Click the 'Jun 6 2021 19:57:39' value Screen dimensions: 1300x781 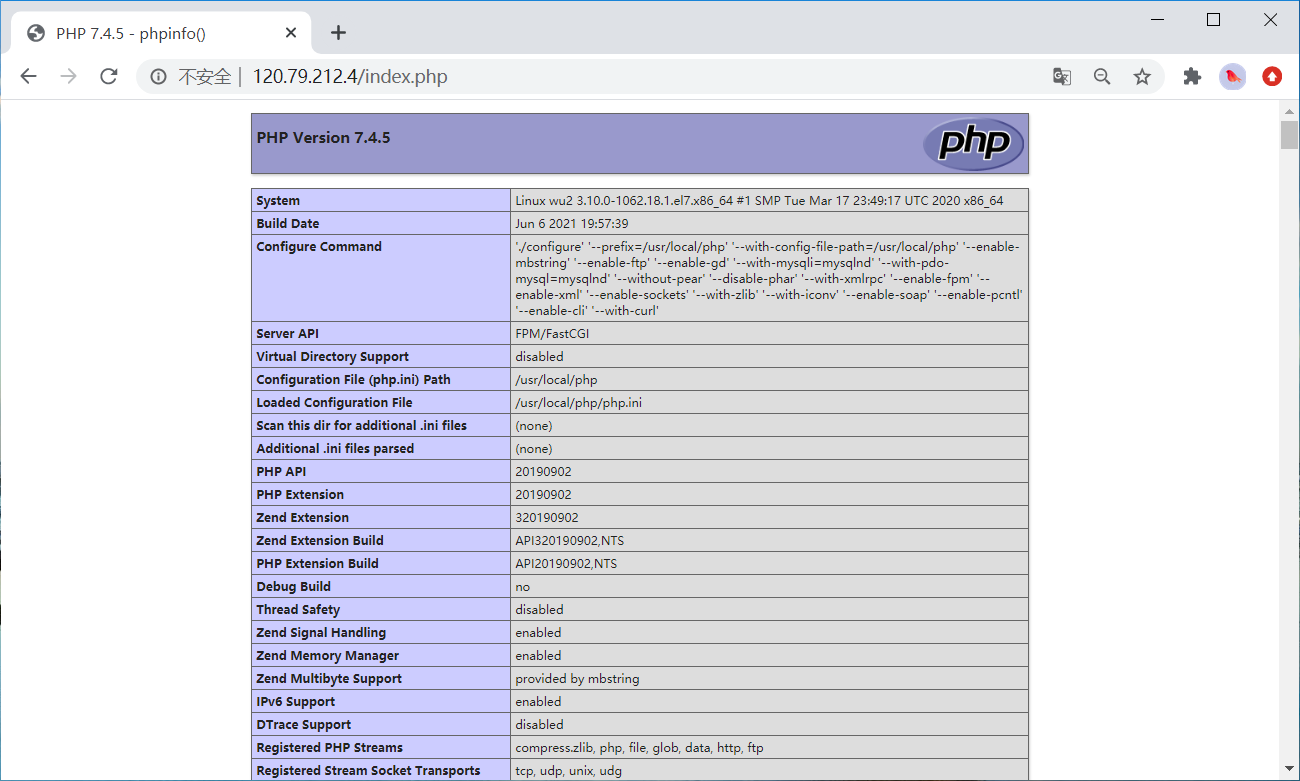[x=572, y=224]
